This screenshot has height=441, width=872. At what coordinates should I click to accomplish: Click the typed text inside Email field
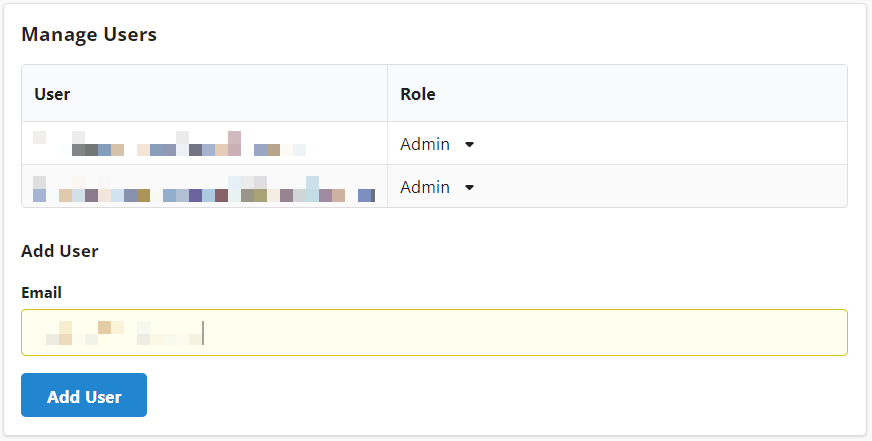[x=120, y=332]
